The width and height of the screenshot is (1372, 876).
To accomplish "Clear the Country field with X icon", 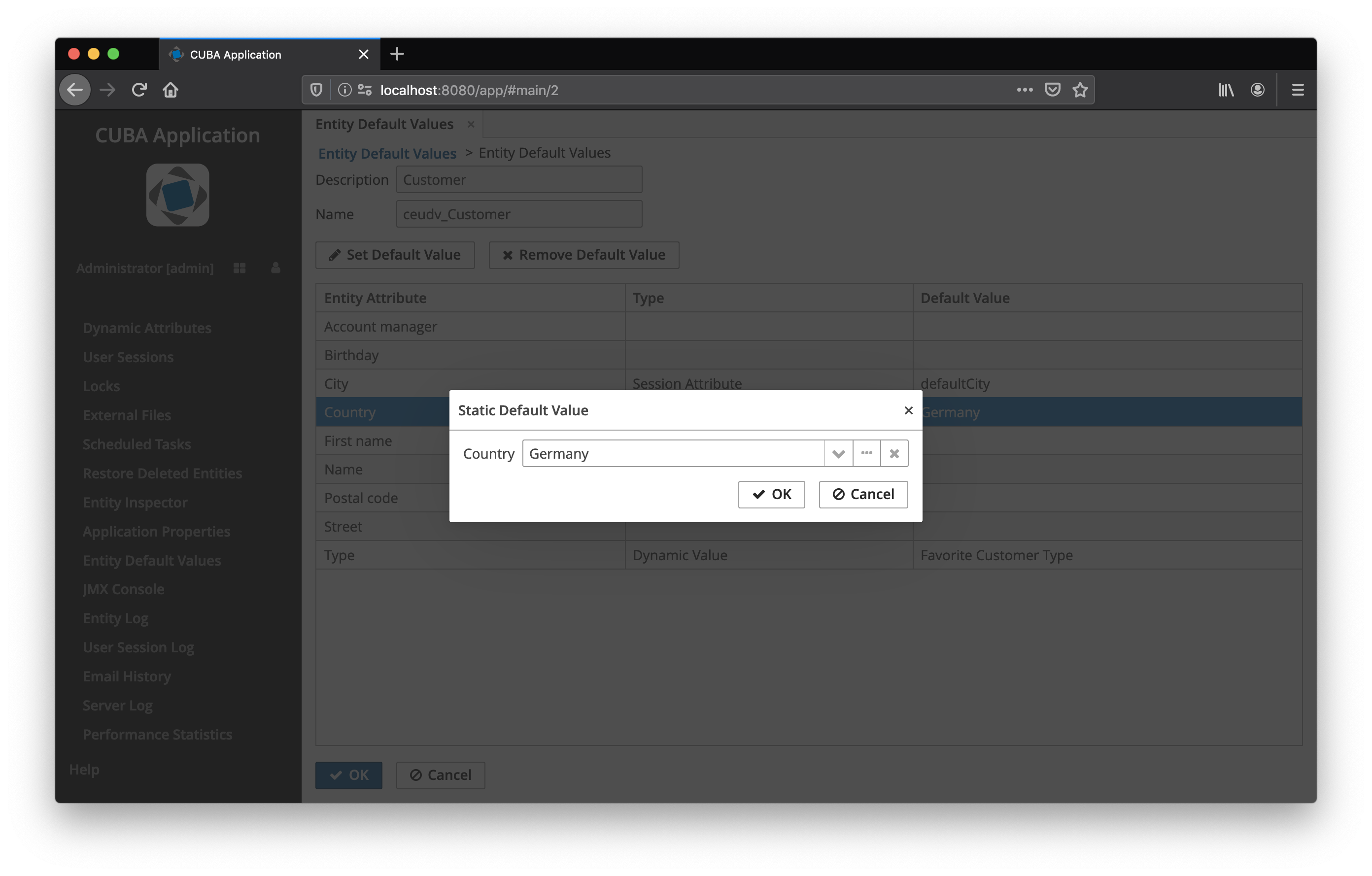I will [x=894, y=453].
